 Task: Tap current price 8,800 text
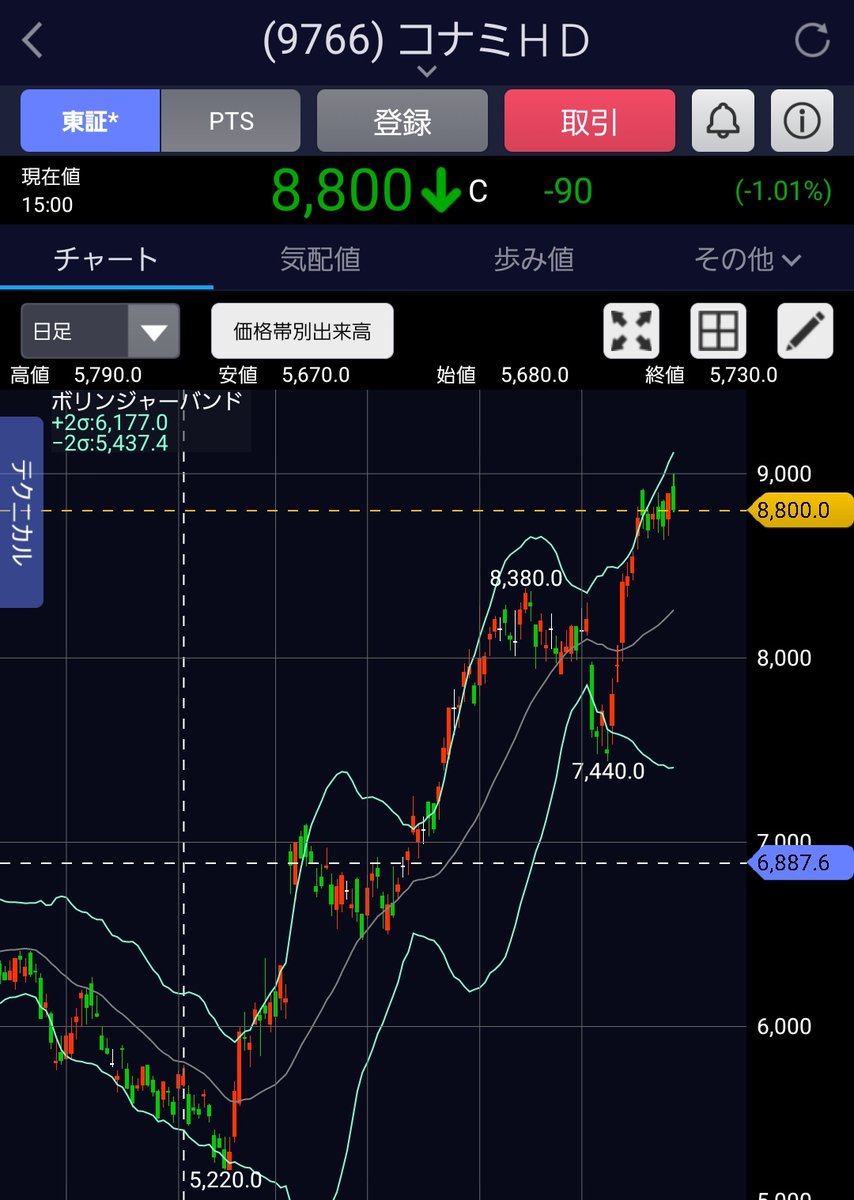tap(340, 190)
